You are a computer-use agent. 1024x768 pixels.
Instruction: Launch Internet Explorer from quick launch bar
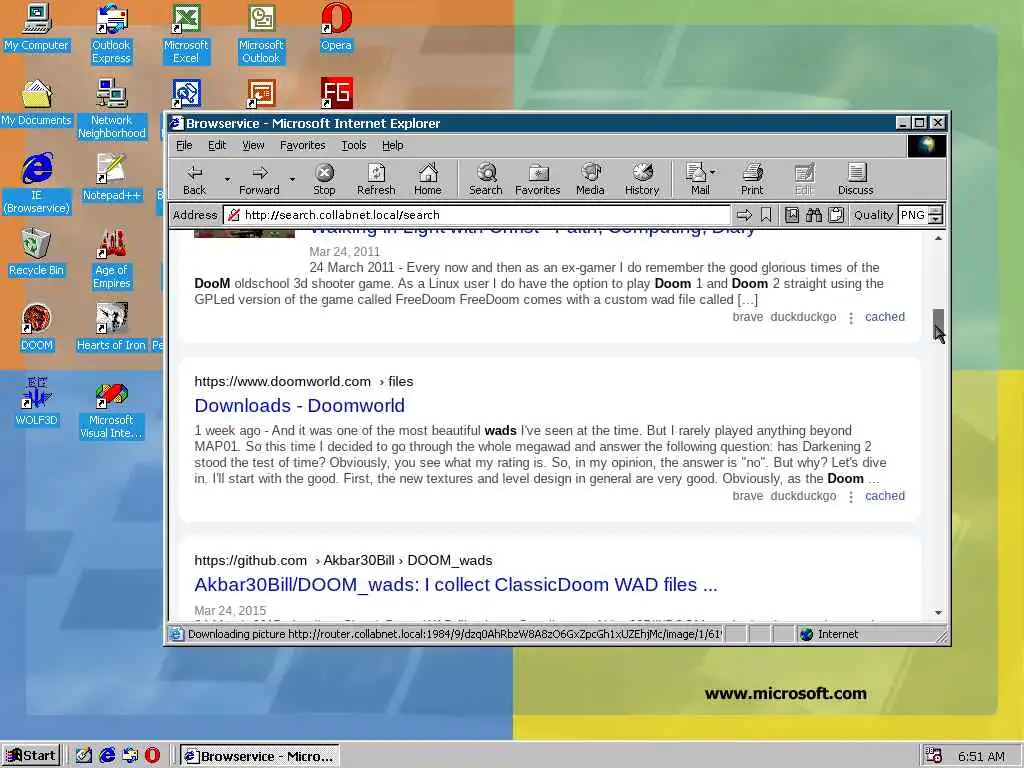(107, 756)
